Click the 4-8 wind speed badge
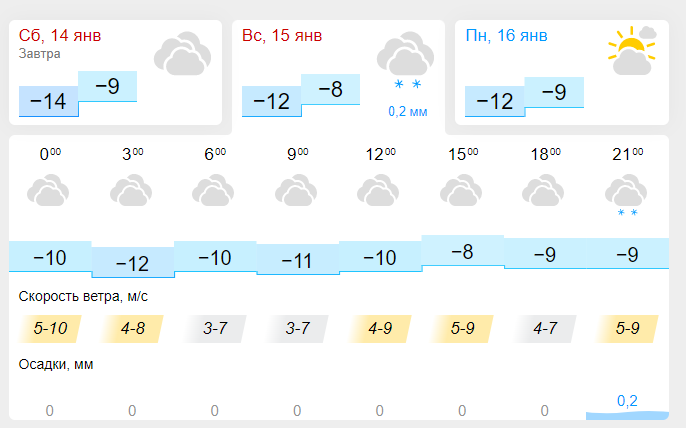The width and height of the screenshot is (686, 428). (132, 327)
